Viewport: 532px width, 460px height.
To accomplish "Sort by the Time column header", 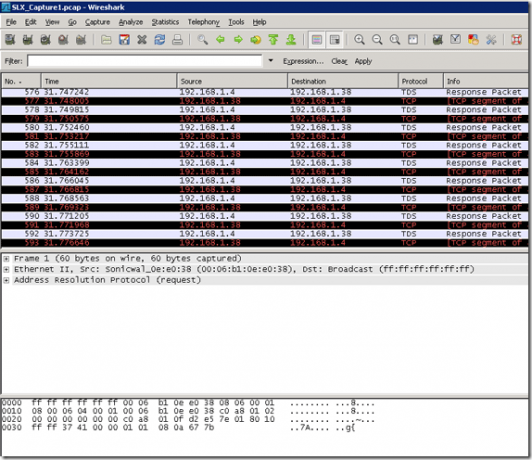I will coord(109,81).
